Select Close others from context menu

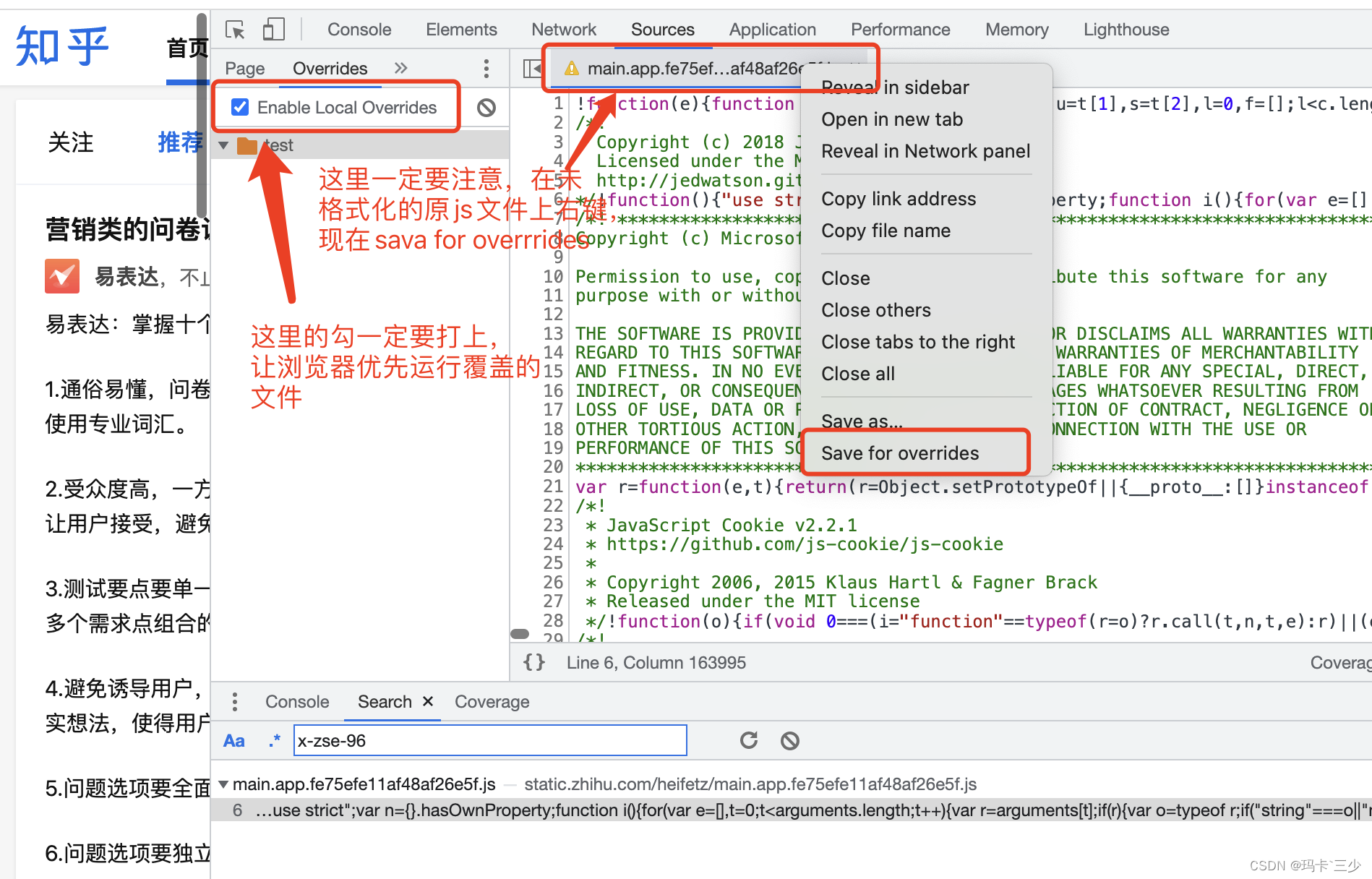pyautogui.click(x=876, y=310)
